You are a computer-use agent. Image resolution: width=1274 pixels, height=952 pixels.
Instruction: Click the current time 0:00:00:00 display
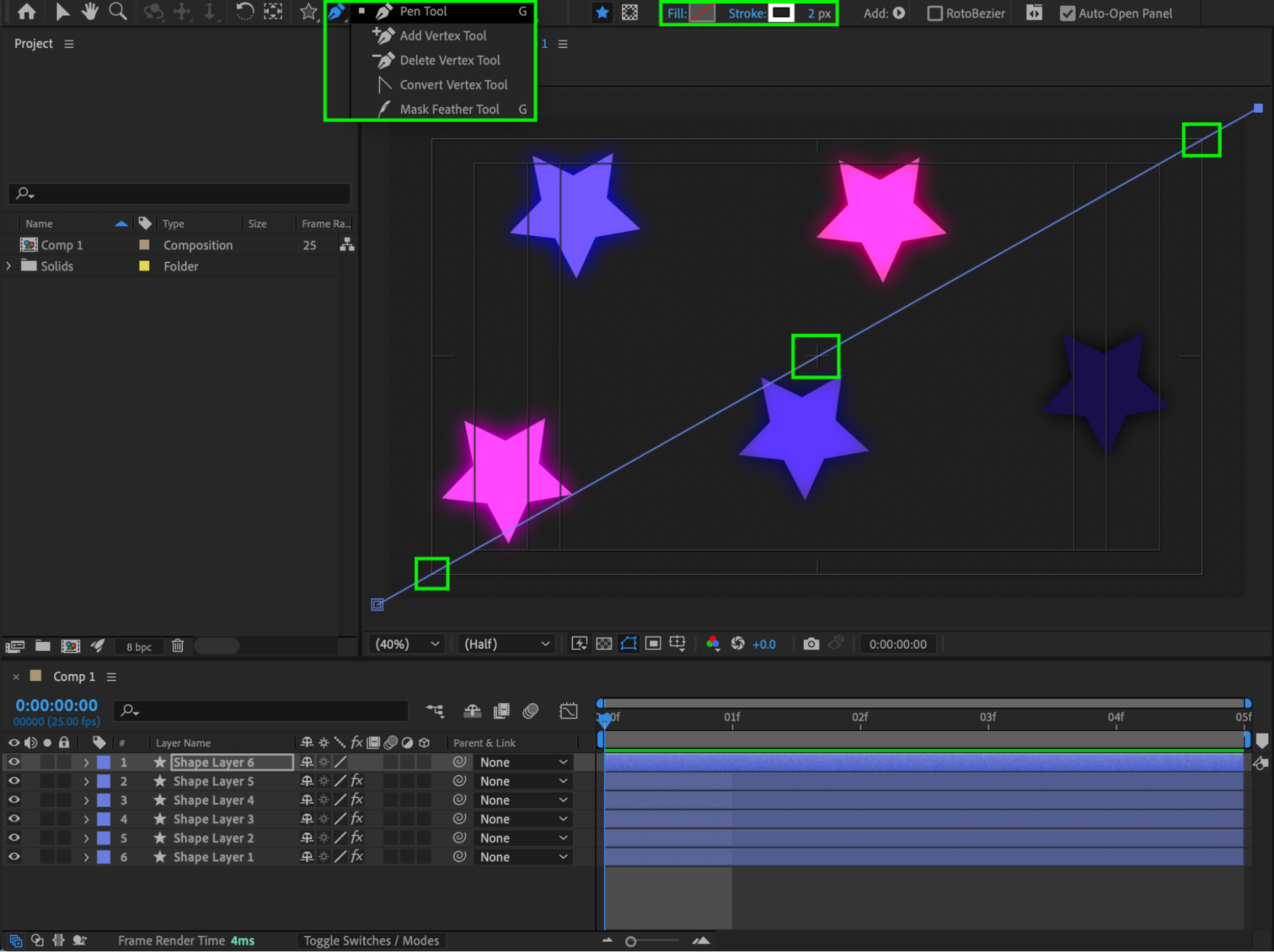click(57, 705)
